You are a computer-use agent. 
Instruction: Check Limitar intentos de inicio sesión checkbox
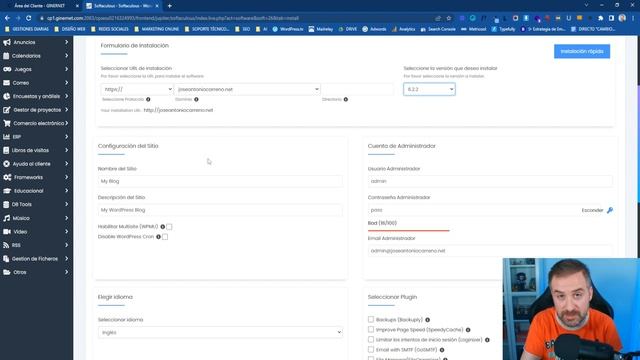click(x=371, y=339)
